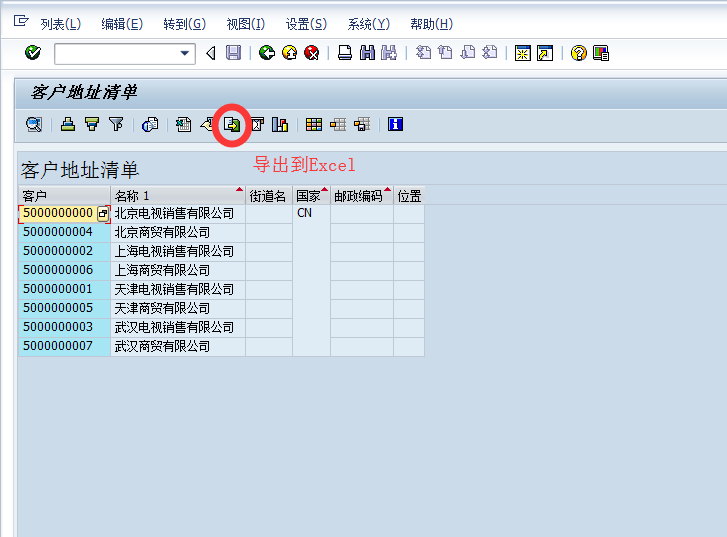Exit using the yellow up-arrow icon
Image resolution: width=727 pixels, height=537 pixels.
290,53
